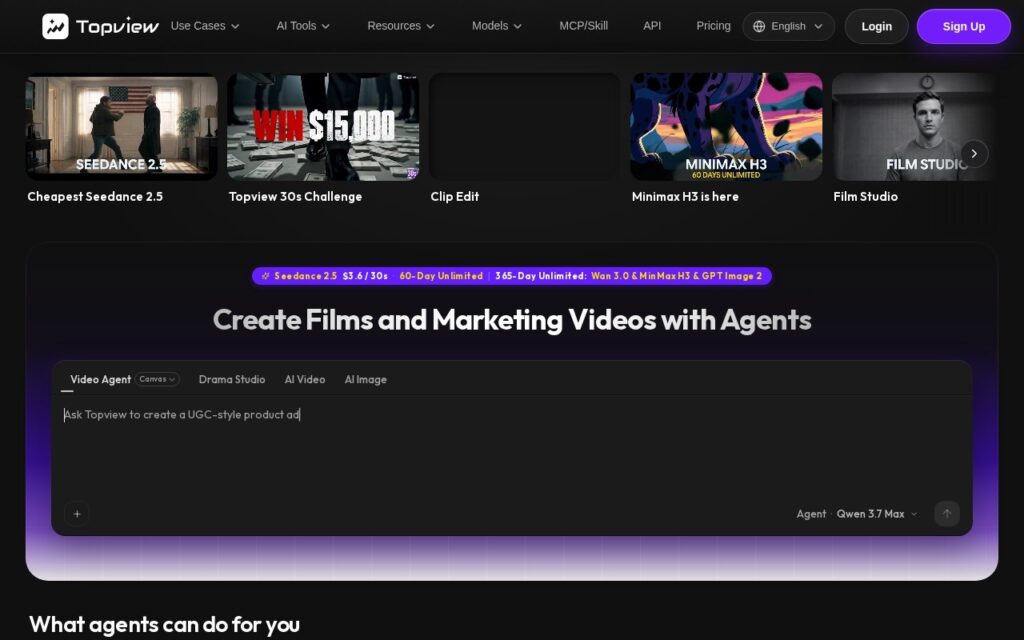The height and width of the screenshot is (640, 1024).
Task: Switch to the Drama Studio tab
Action: 232,379
